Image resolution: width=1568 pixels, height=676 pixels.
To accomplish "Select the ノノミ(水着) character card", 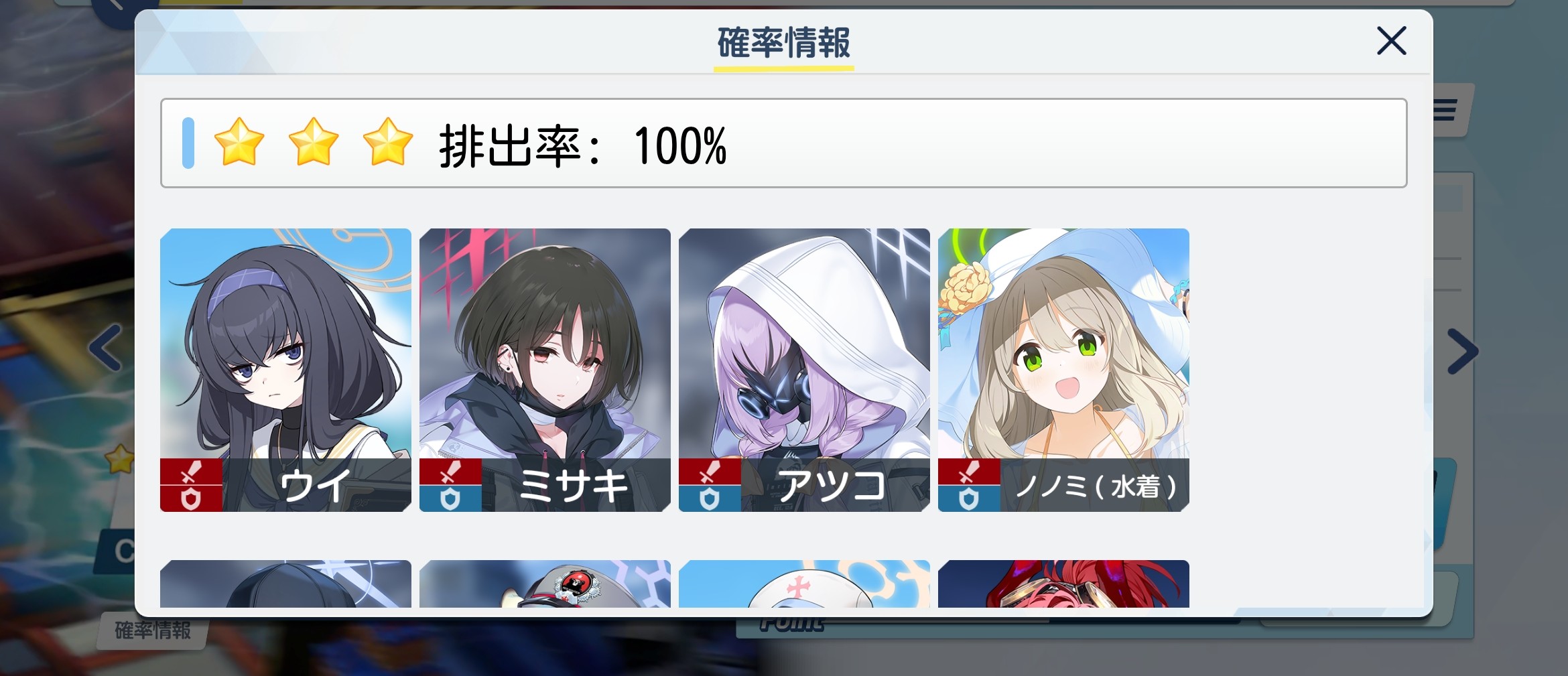I will tap(1063, 370).
